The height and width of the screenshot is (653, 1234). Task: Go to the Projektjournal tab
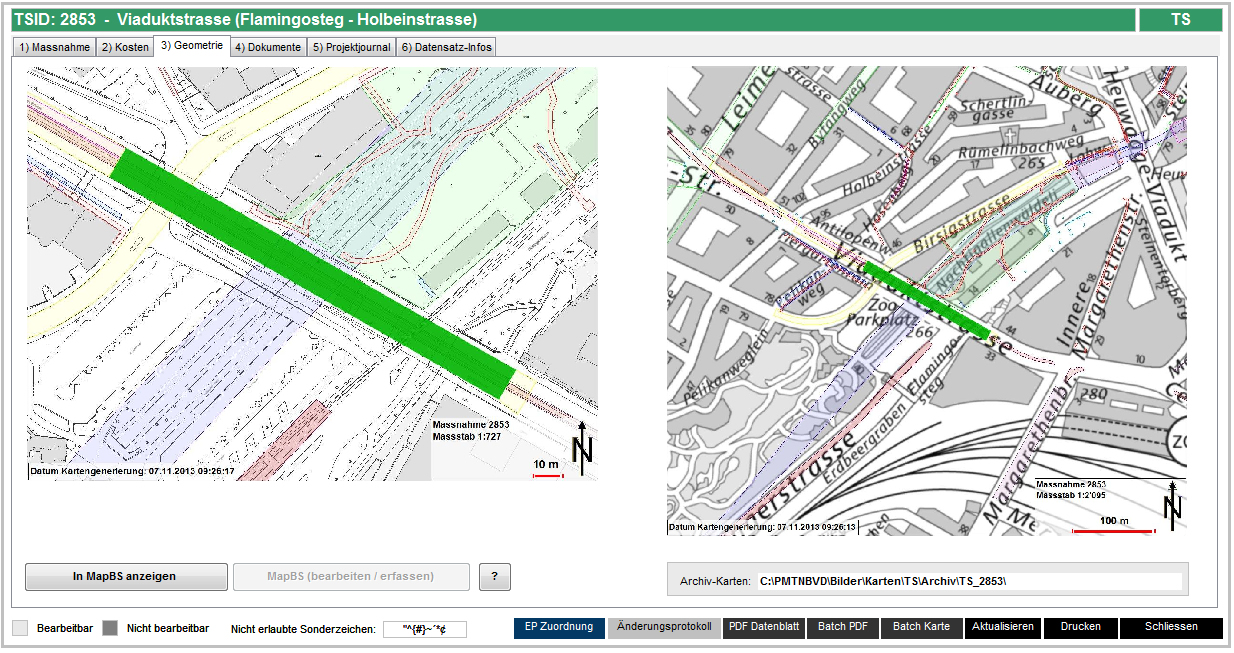[351, 47]
